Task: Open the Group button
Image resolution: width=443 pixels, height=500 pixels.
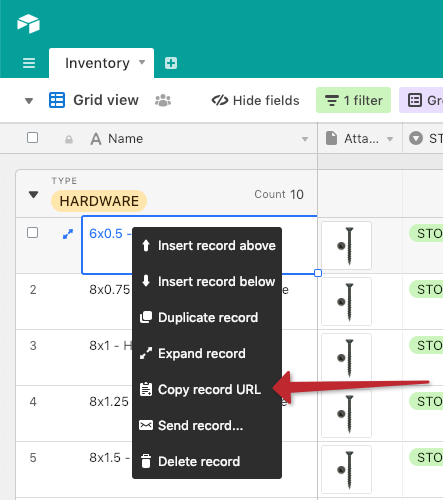Action: tap(421, 100)
